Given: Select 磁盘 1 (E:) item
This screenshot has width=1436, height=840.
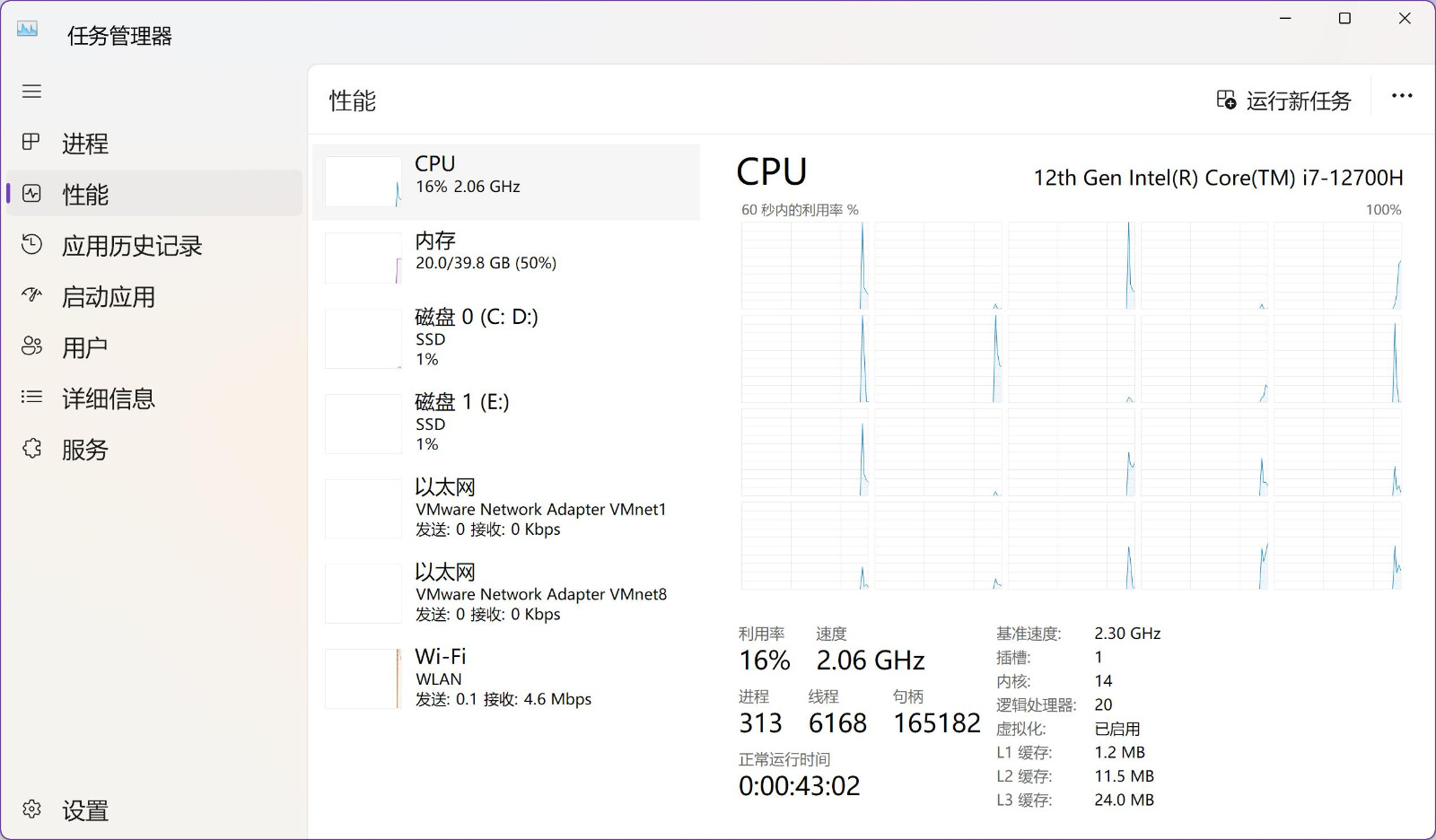Looking at the screenshot, I should pos(506,424).
